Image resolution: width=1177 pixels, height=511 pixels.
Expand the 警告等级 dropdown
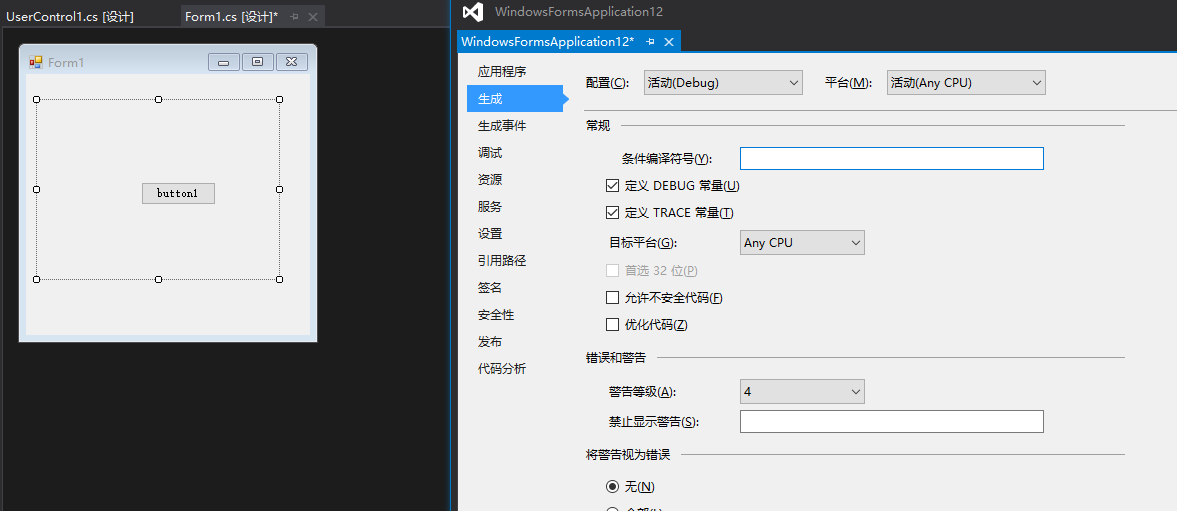[x=802, y=392]
